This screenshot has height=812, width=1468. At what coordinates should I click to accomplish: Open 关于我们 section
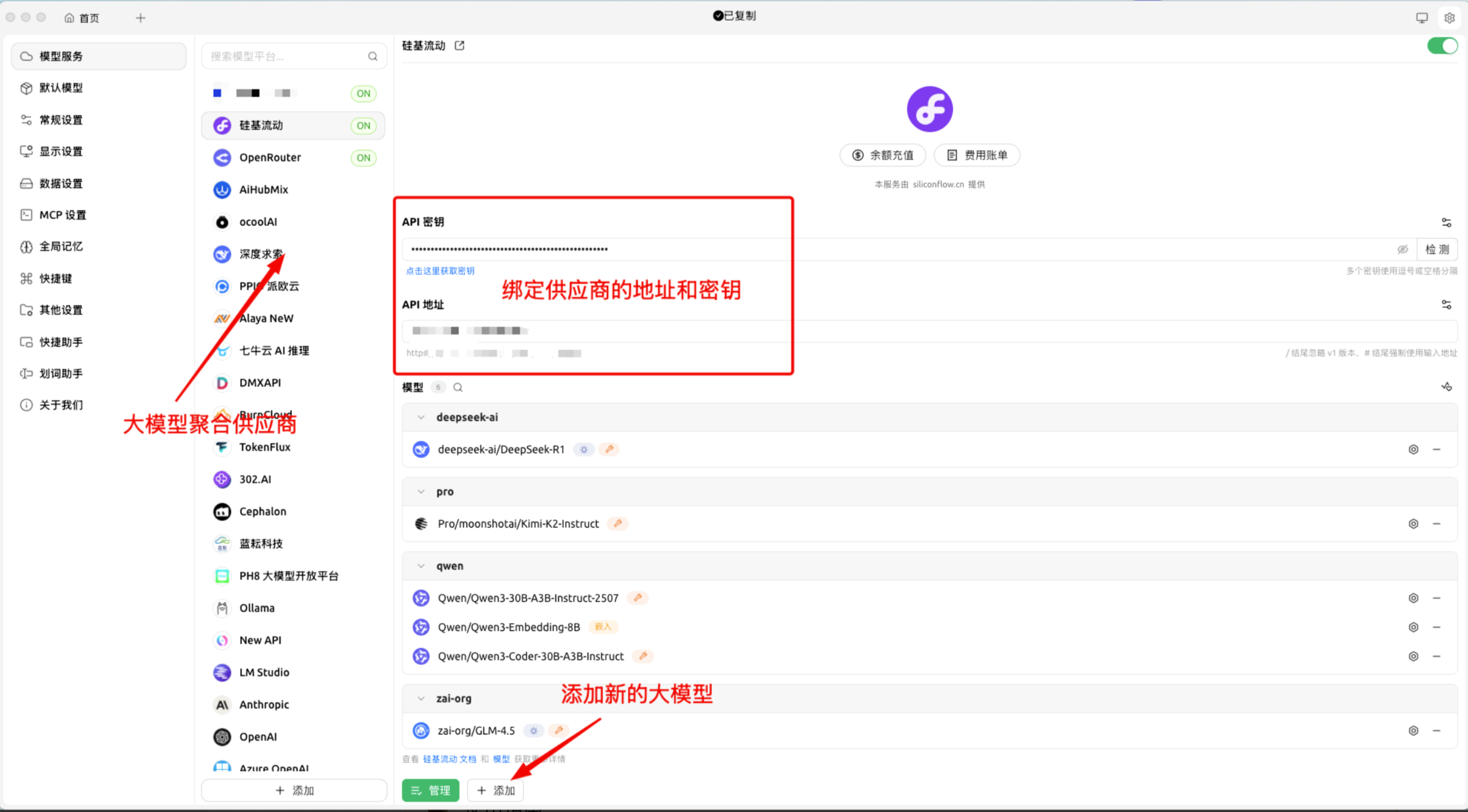pos(99,405)
